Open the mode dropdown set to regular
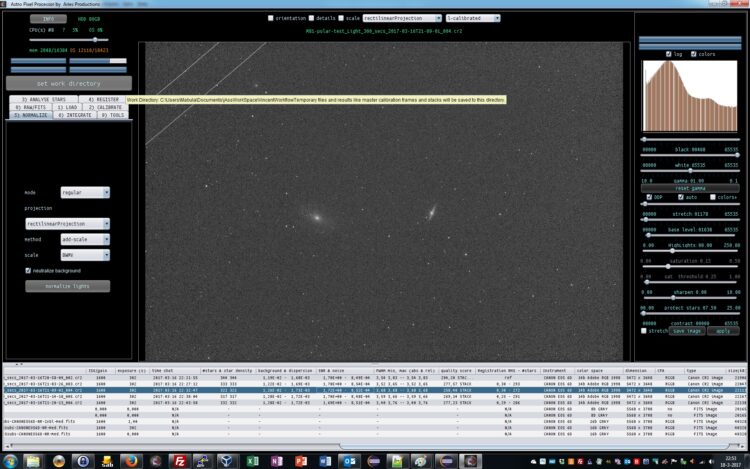This screenshot has width=750, height=469. [85, 192]
